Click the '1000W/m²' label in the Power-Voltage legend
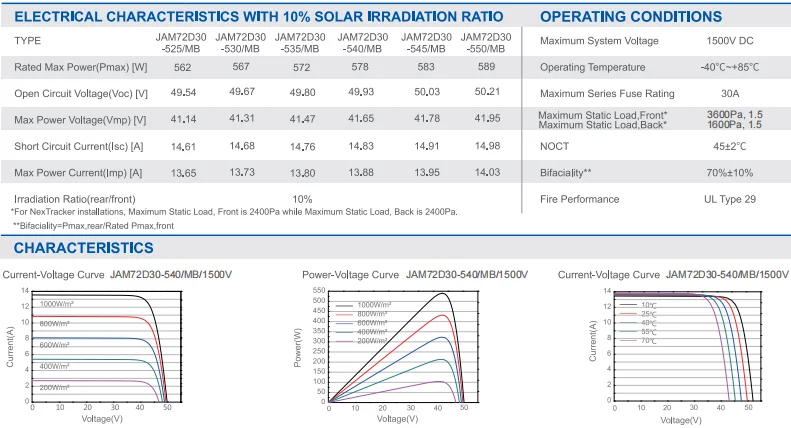791x428 pixels. coord(374,305)
